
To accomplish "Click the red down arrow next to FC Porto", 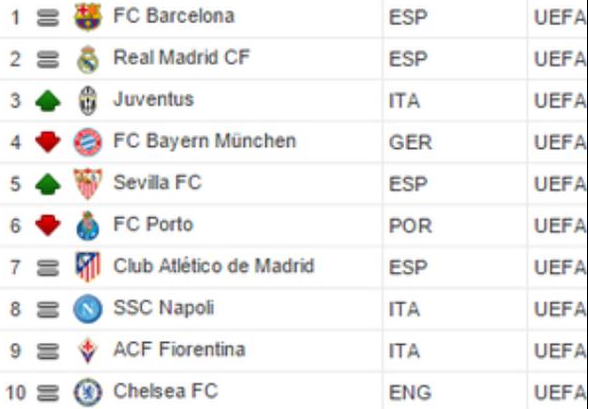I will pyautogui.click(x=48, y=225).
